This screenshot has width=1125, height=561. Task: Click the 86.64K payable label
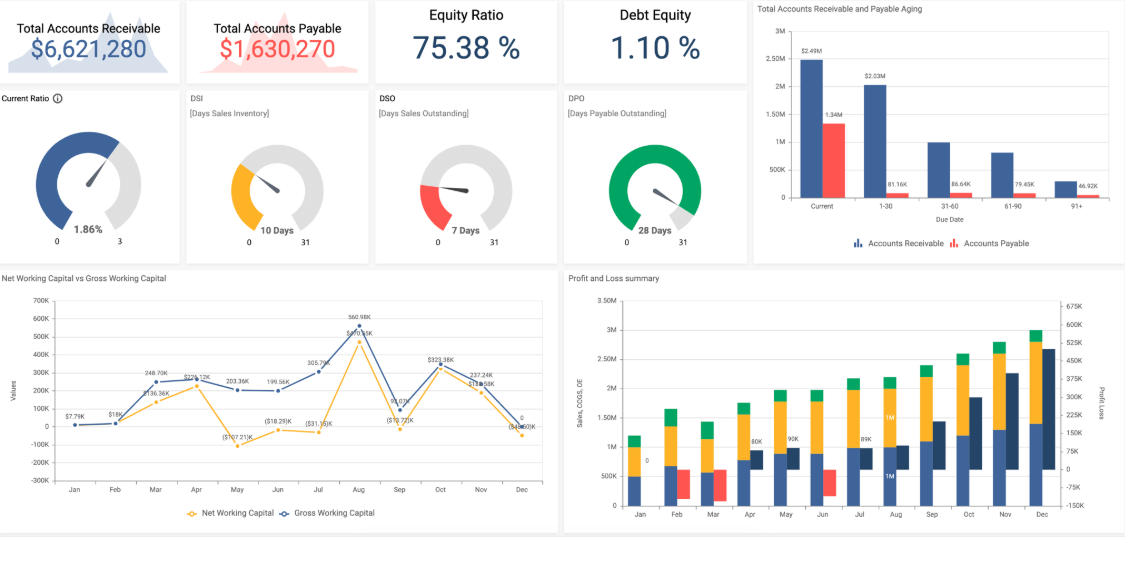click(961, 184)
